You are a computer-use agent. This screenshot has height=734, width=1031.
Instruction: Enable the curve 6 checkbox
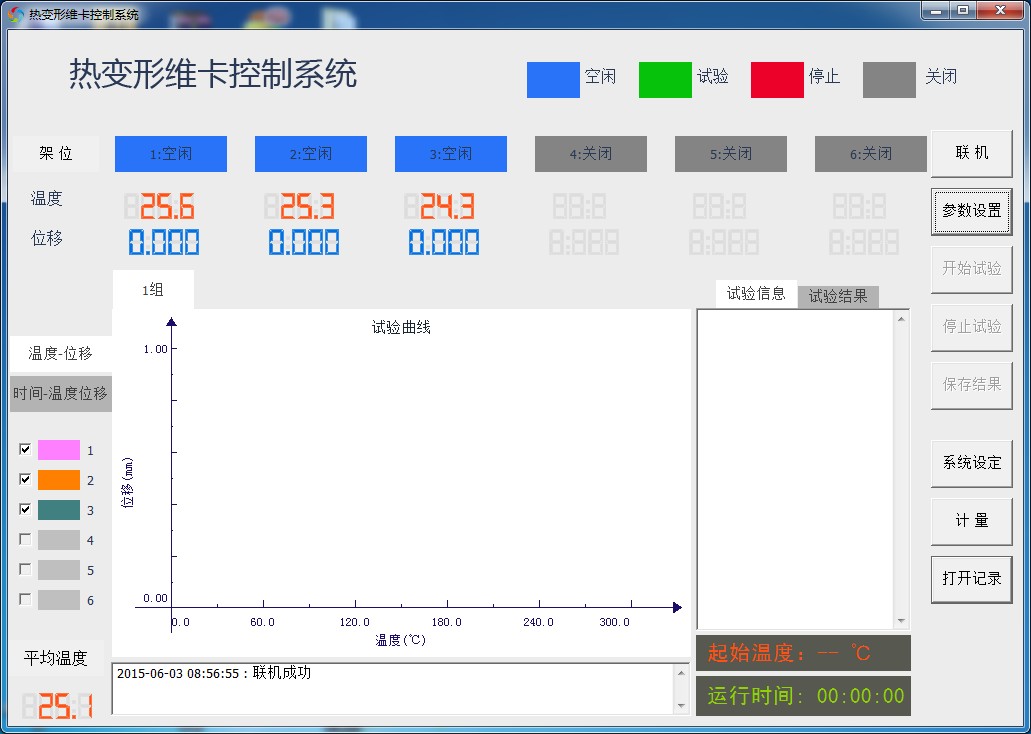(x=25, y=599)
